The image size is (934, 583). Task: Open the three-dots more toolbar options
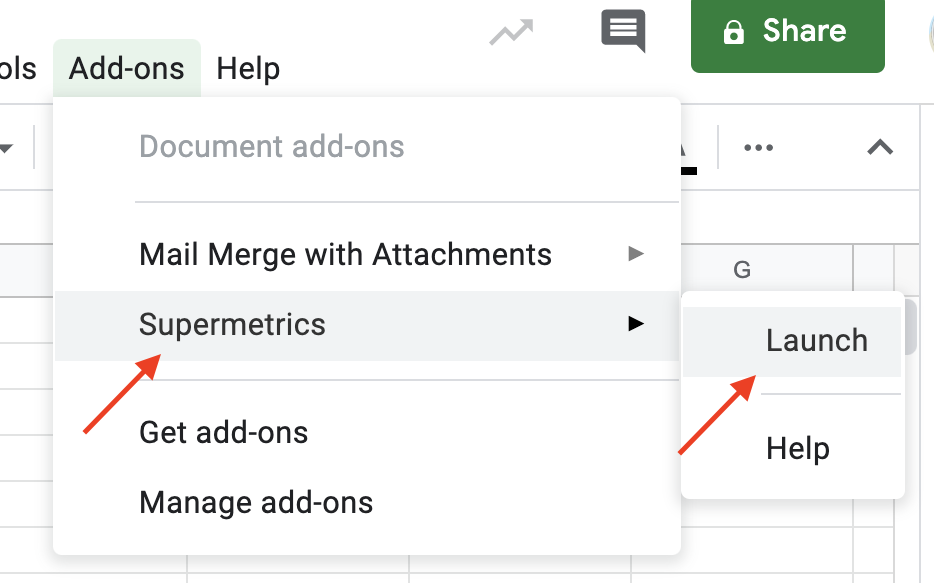pos(758,148)
